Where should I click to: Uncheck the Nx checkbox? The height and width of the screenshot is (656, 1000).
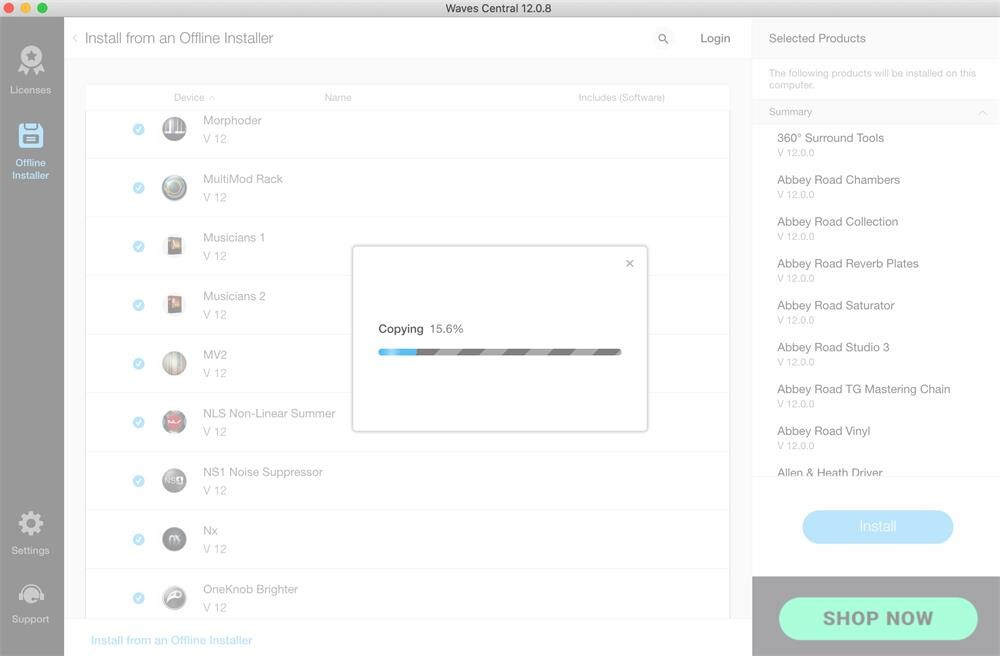(x=138, y=540)
